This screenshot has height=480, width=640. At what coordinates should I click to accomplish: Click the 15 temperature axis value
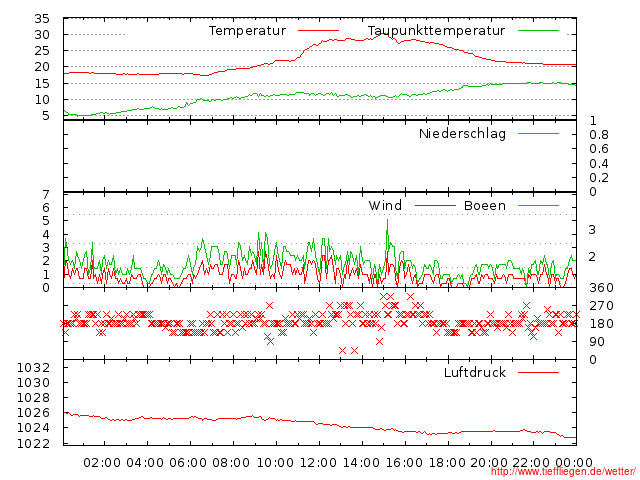42,84
